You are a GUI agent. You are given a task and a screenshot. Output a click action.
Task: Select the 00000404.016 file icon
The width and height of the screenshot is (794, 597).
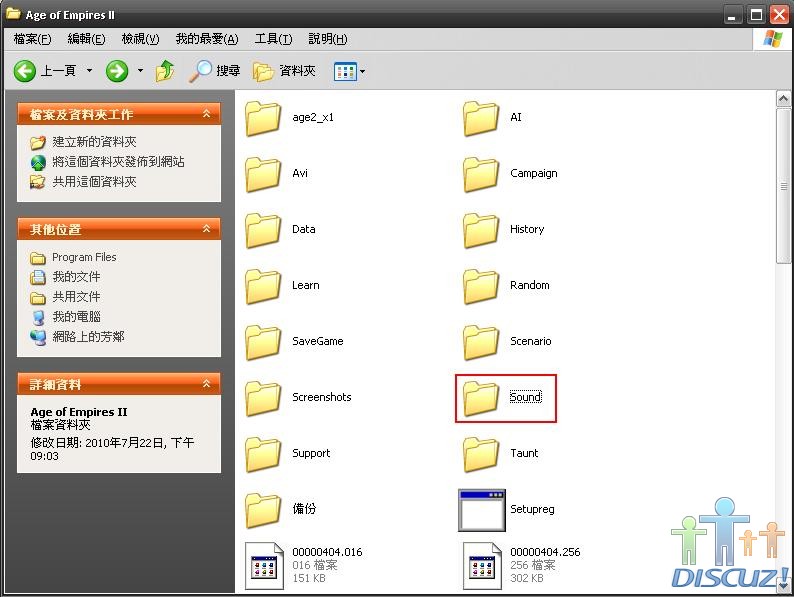pos(264,566)
